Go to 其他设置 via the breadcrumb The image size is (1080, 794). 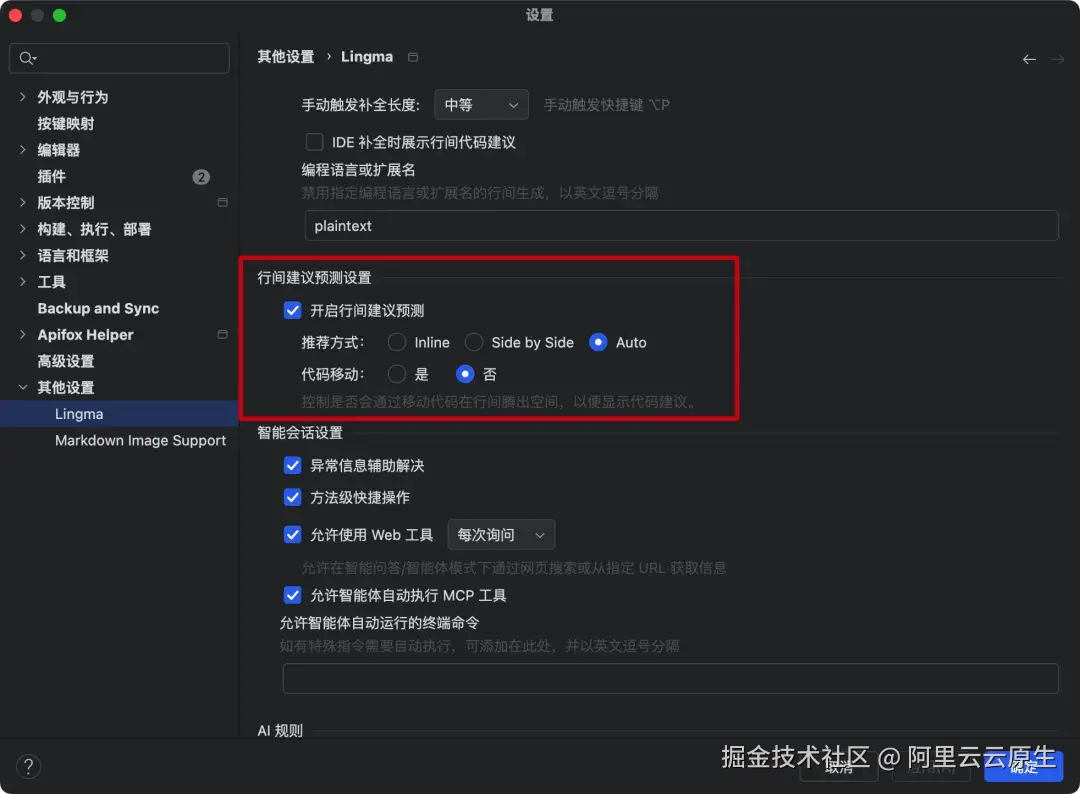pyautogui.click(x=286, y=57)
